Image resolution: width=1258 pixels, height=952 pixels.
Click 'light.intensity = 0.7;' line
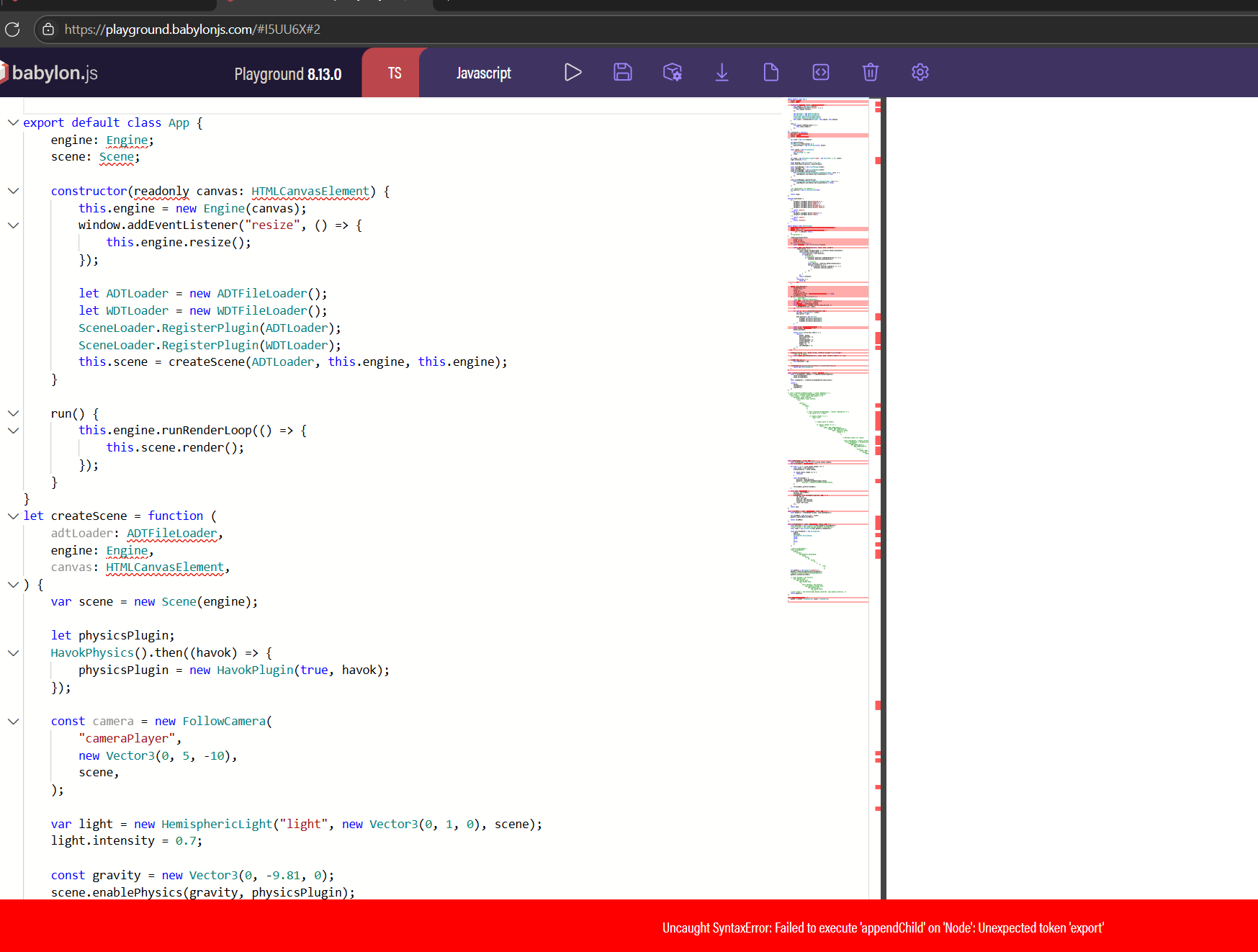(x=127, y=840)
